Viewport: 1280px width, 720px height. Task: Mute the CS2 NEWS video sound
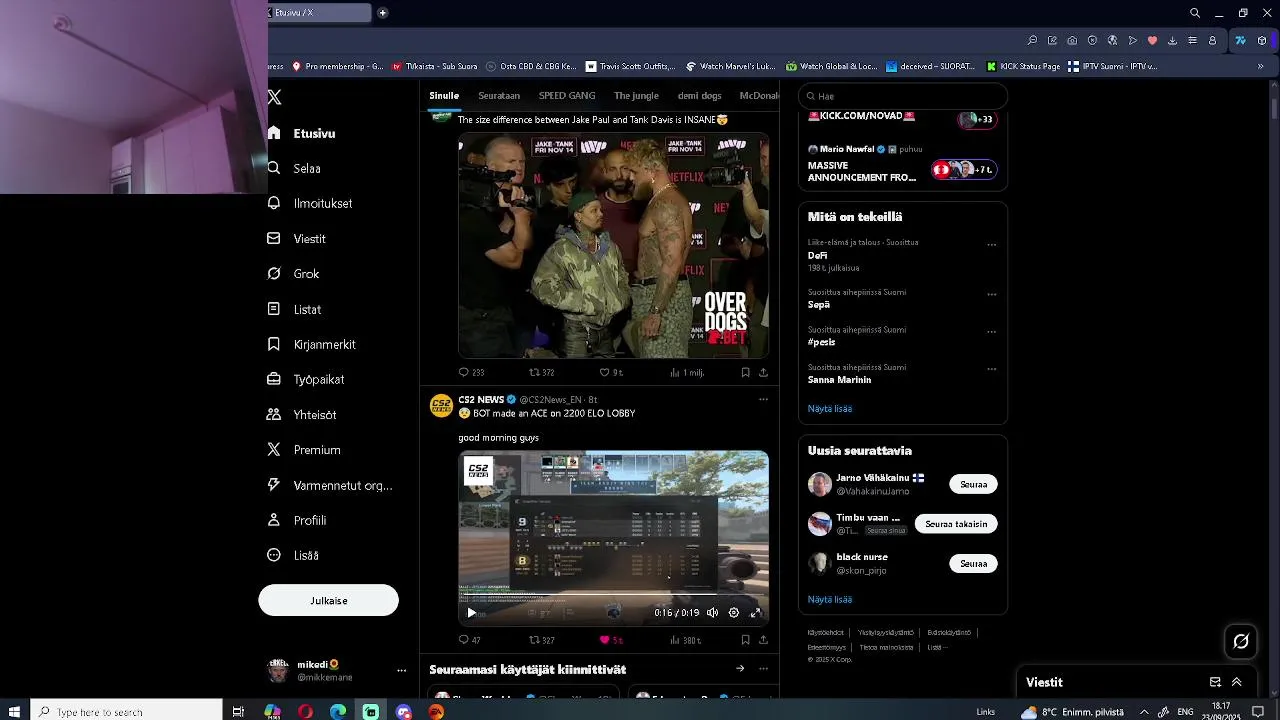(712, 613)
